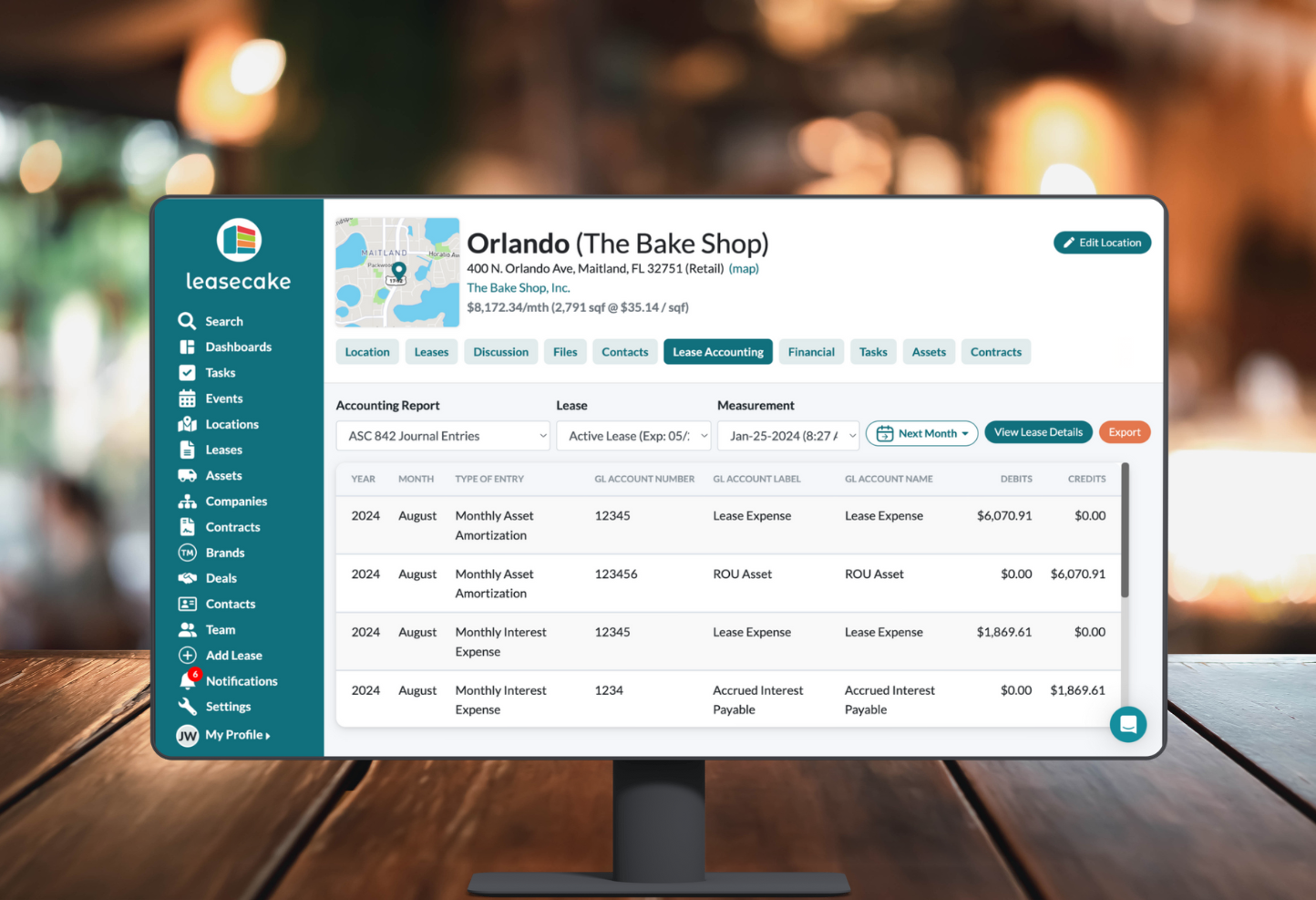Click the ROU Asset account label cell

tap(742, 574)
